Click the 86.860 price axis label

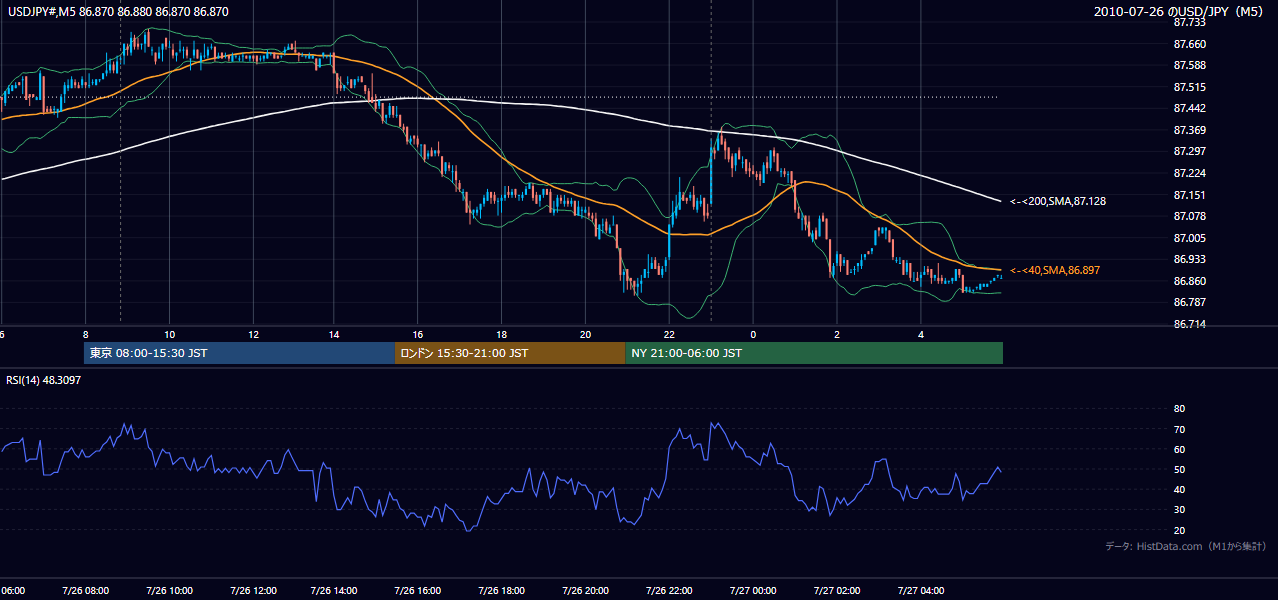click(1189, 281)
